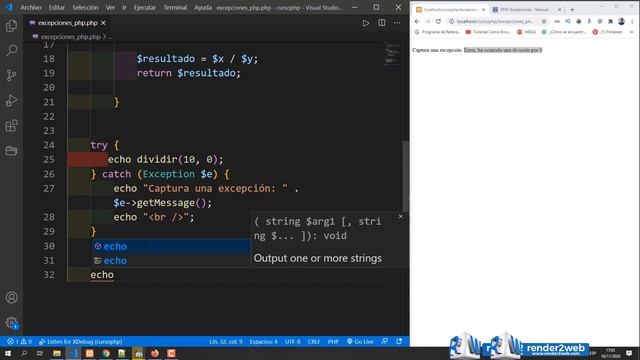This screenshot has height=360, width=640.
Task: Bookmark this page with star icon
Action: [544, 21]
